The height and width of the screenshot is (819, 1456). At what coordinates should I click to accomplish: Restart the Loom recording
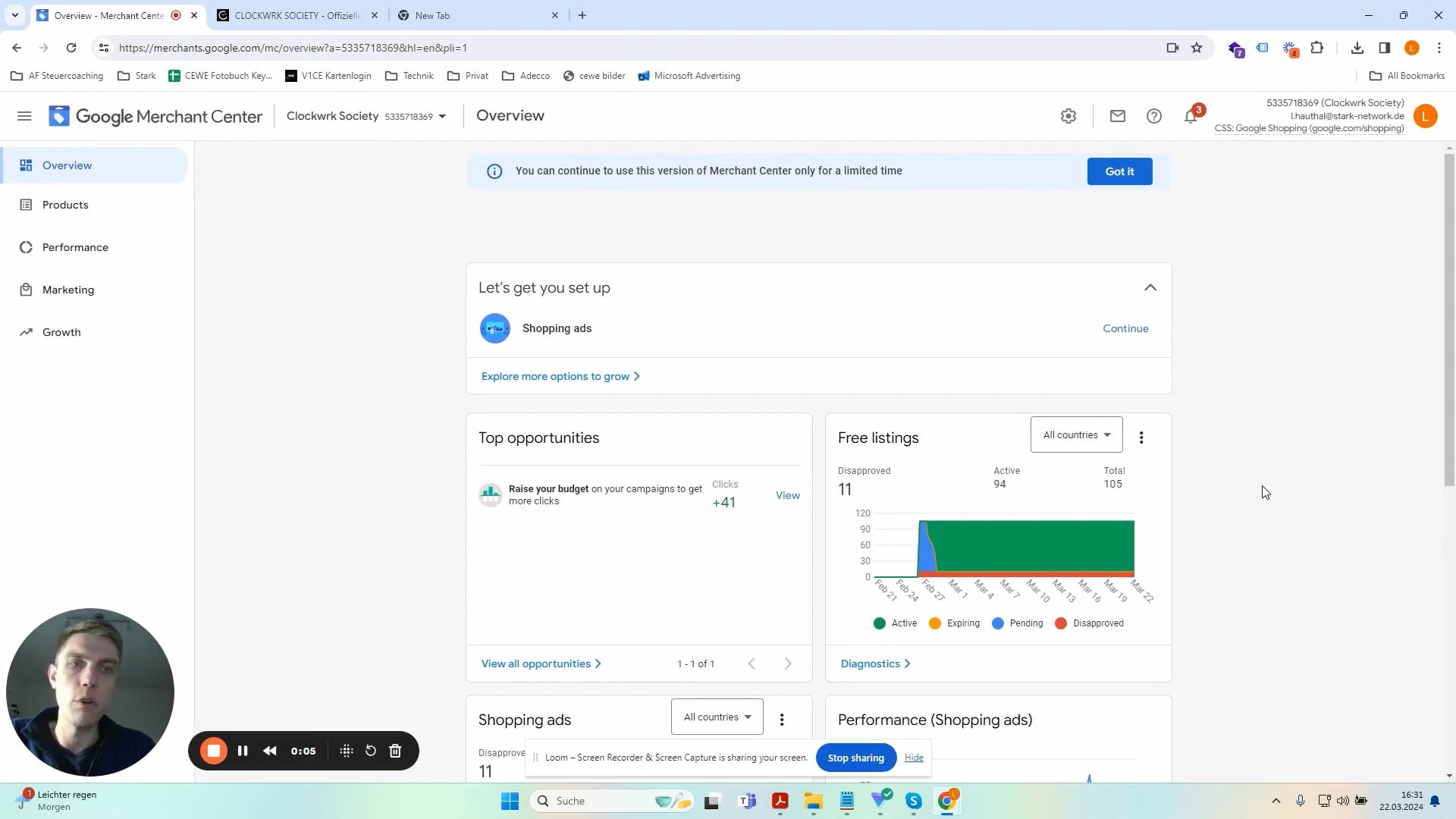(x=371, y=751)
